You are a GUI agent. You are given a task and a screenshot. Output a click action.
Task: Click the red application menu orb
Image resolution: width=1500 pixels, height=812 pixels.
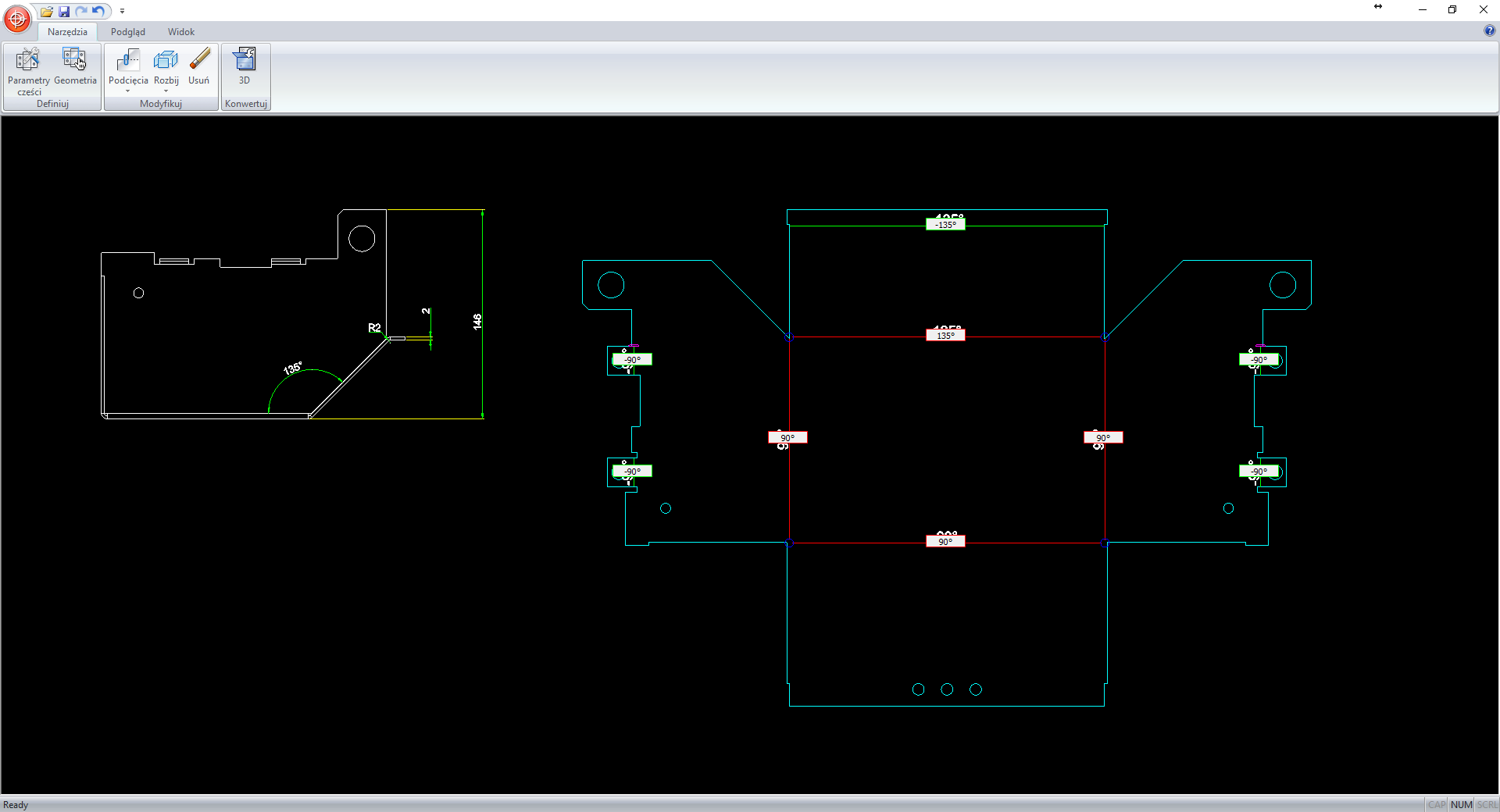click(17, 19)
